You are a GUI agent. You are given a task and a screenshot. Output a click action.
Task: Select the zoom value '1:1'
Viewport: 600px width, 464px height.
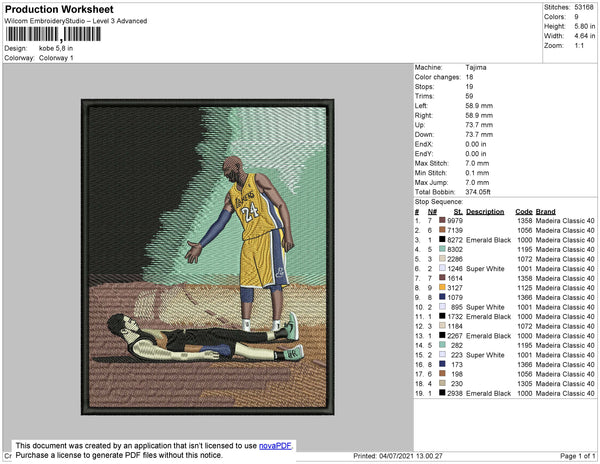point(579,46)
